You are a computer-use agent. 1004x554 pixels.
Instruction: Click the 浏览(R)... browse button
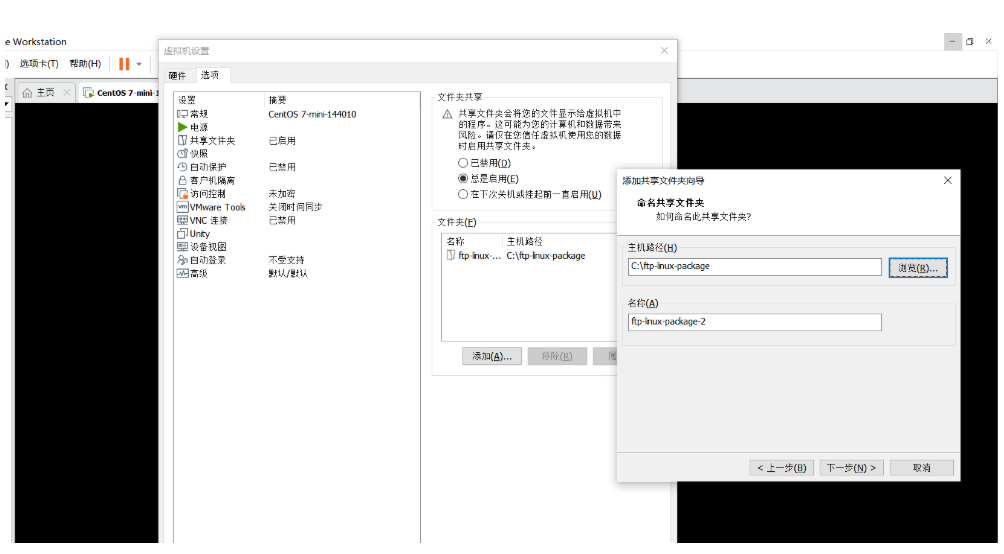(x=918, y=268)
